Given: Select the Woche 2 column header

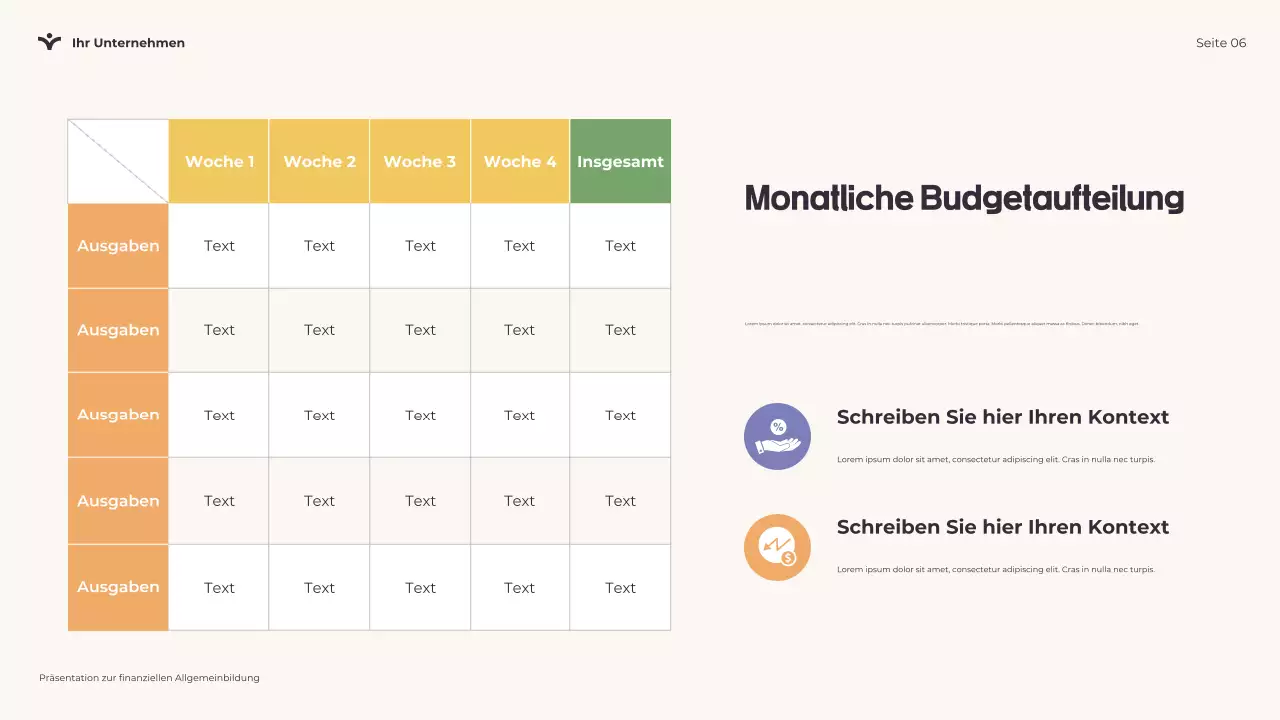Looking at the screenshot, I should (319, 161).
